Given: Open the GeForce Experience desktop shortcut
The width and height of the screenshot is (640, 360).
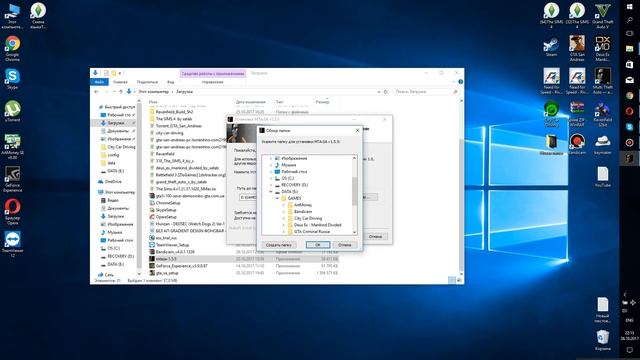Looking at the screenshot, I should [13, 179].
